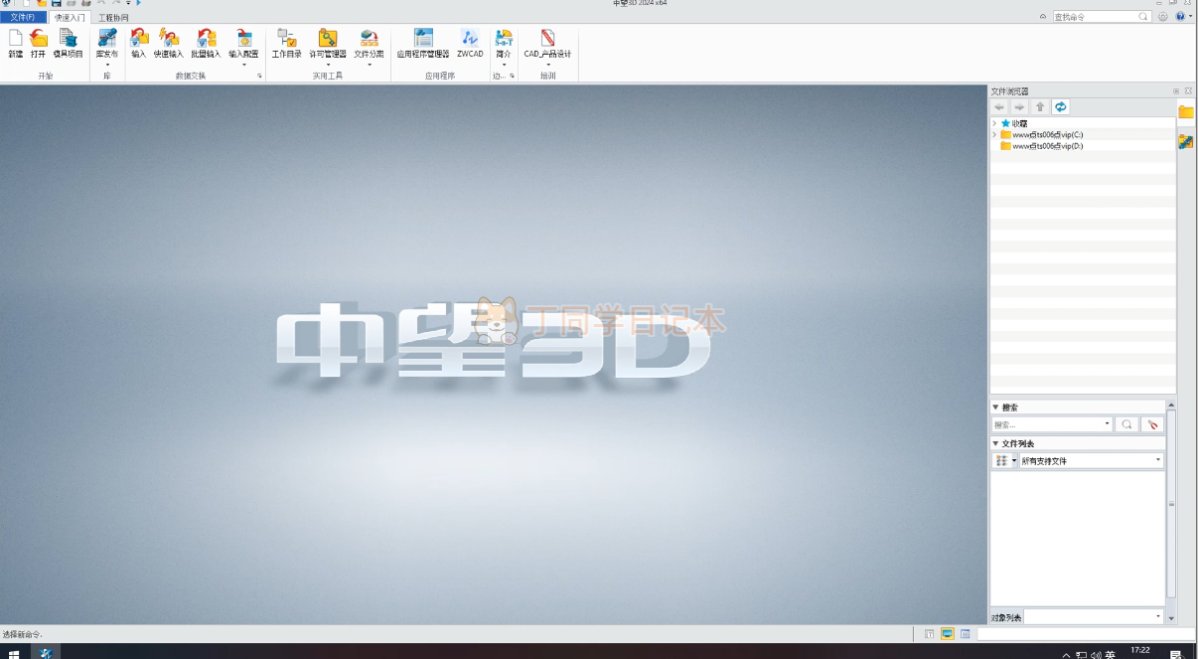Switch to the 工程协同 ribbon tab
Image resolution: width=1198 pixels, height=659 pixels.
(113, 17)
